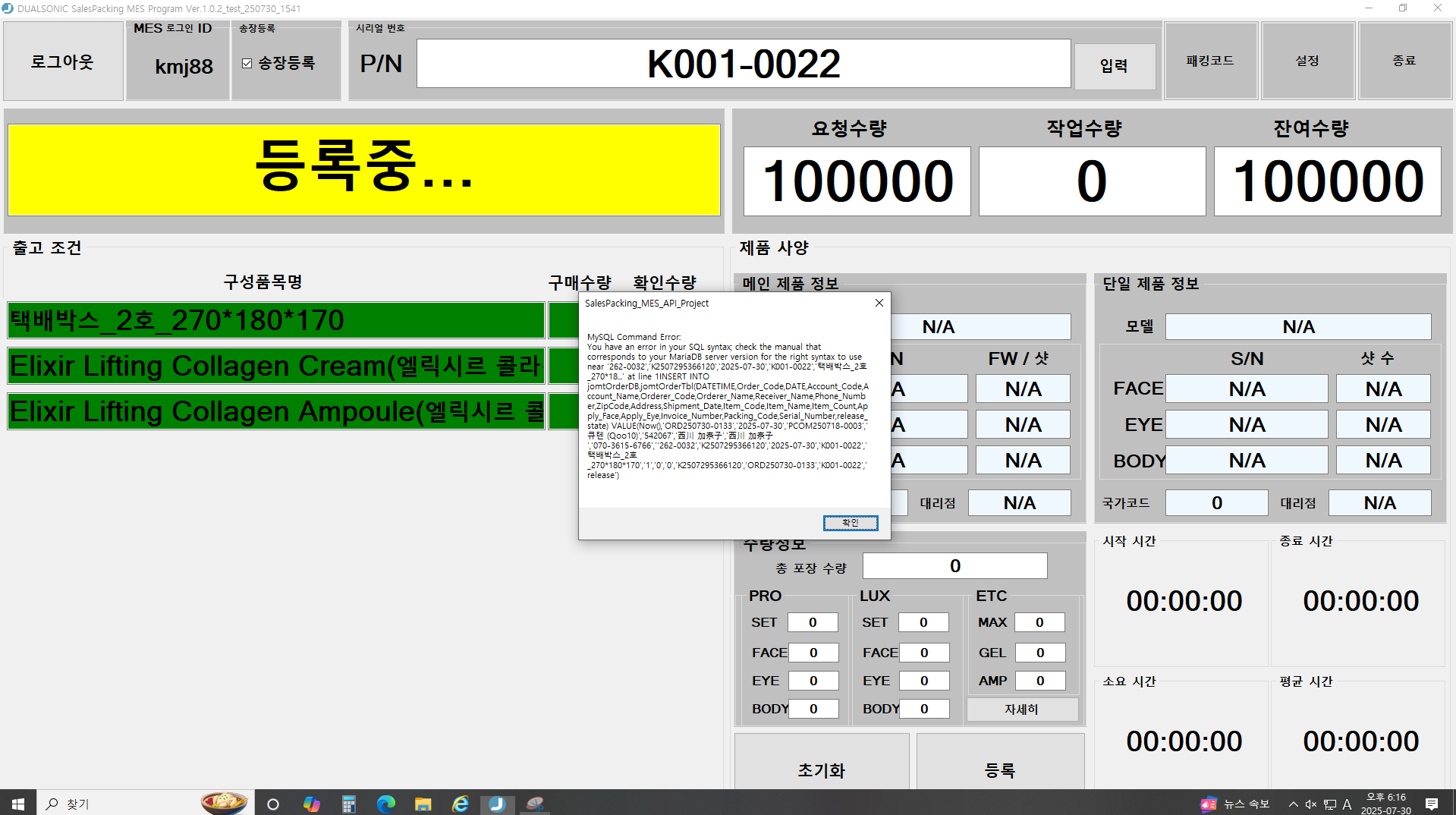Click the 확인 button in the error dialog

pos(850,523)
